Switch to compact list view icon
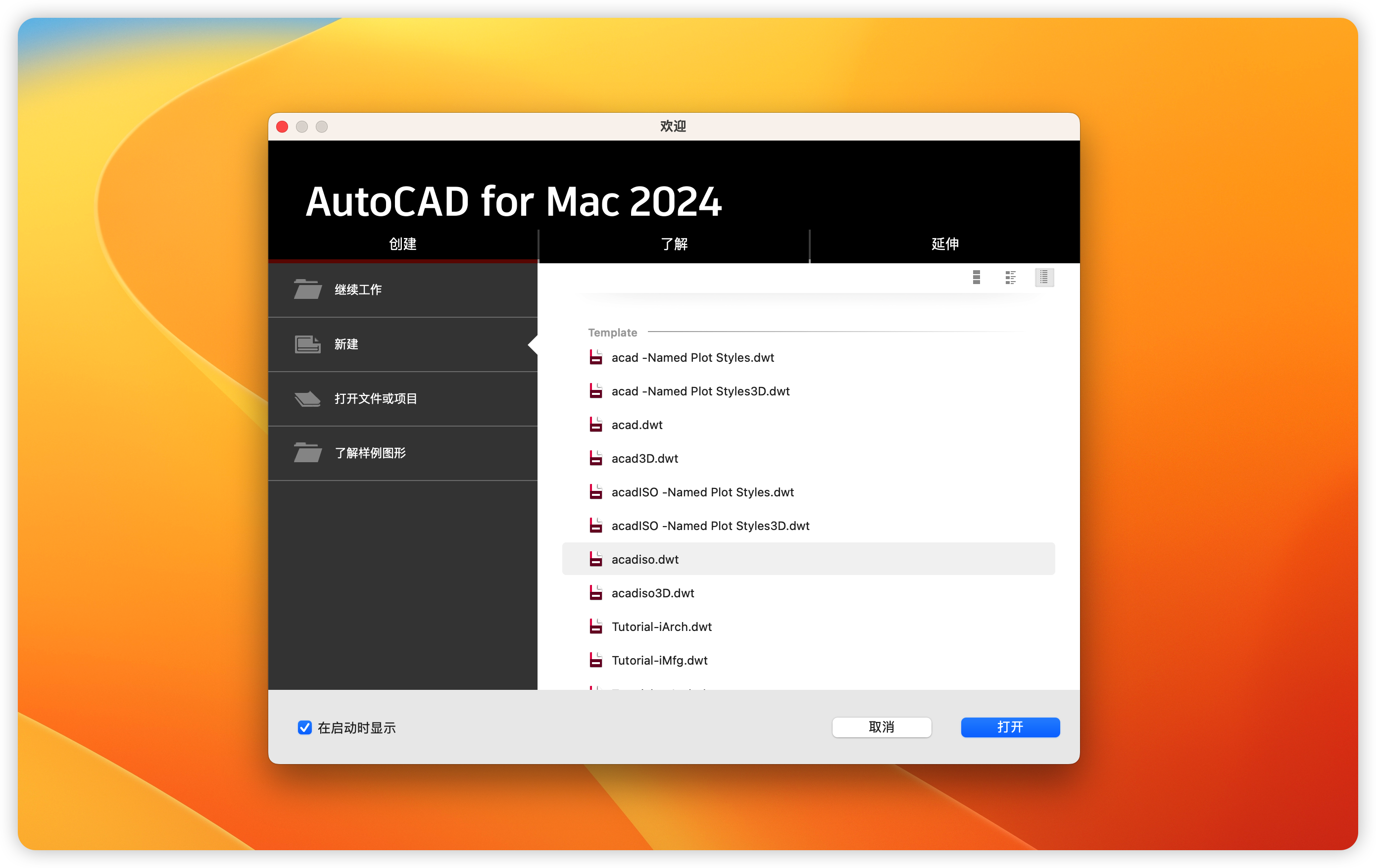The height and width of the screenshot is (868, 1376). (1043, 277)
